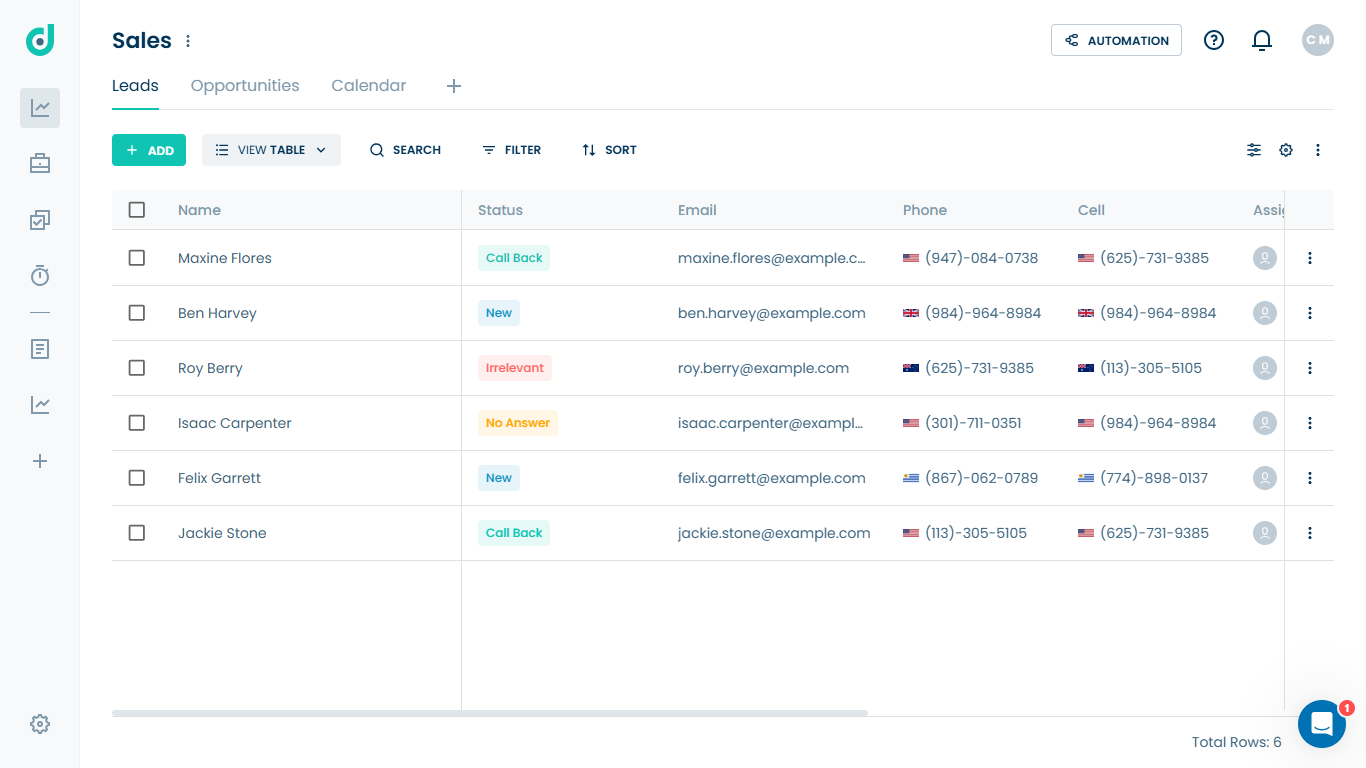The width and height of the screenshot is (1366, 768).
Task: Change Maxine Flores Call Back status
Action: [x=514, y=258]
